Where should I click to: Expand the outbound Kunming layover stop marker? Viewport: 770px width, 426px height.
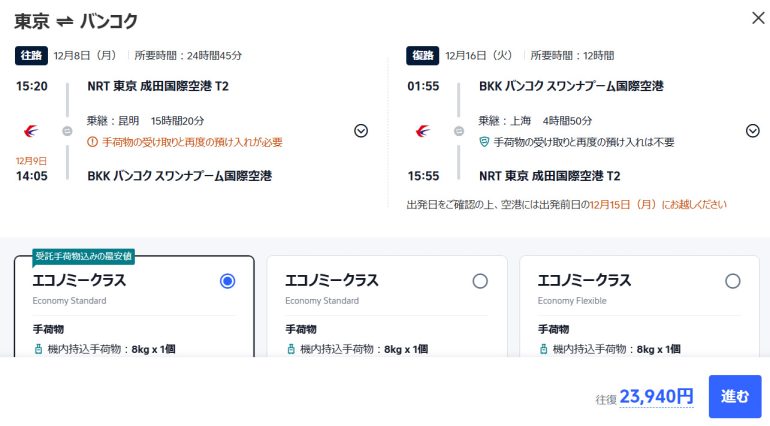[67, 131]
